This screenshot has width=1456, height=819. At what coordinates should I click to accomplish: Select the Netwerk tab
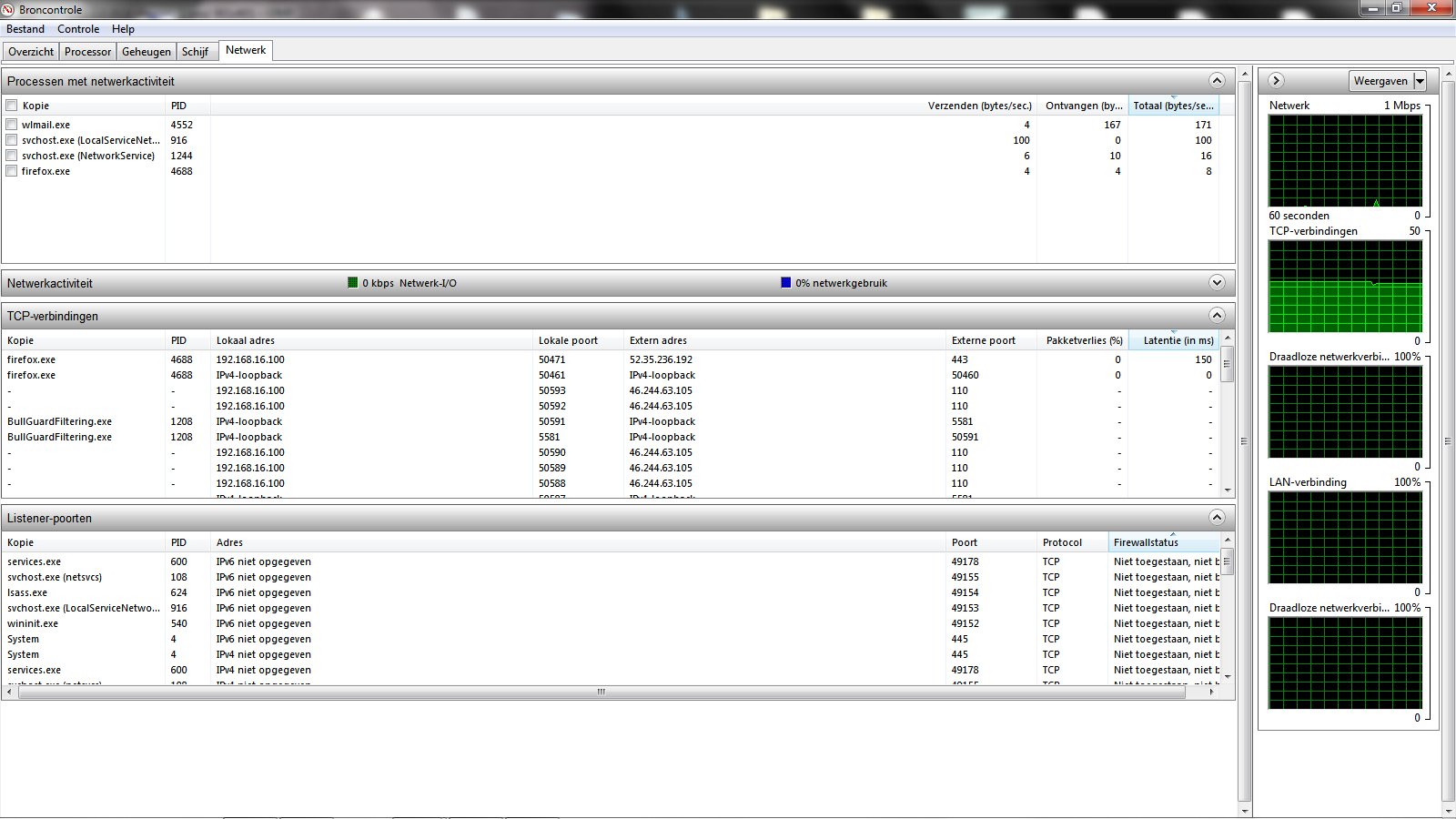pyautogui.click(x=246, y=50)
